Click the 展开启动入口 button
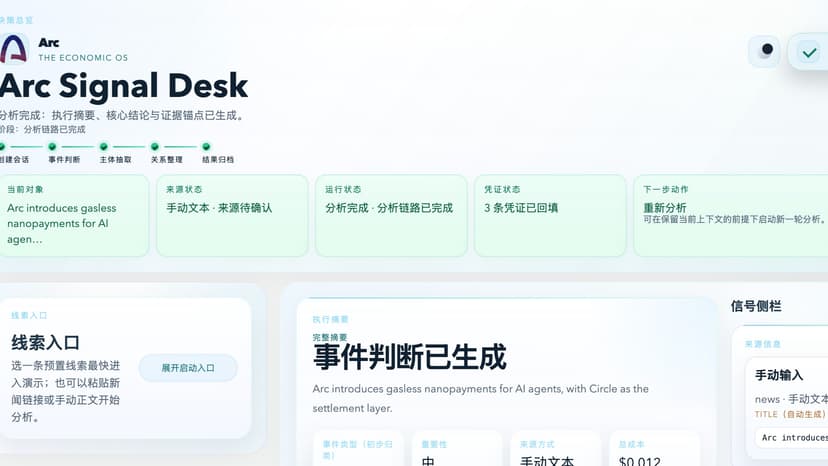 188,368
